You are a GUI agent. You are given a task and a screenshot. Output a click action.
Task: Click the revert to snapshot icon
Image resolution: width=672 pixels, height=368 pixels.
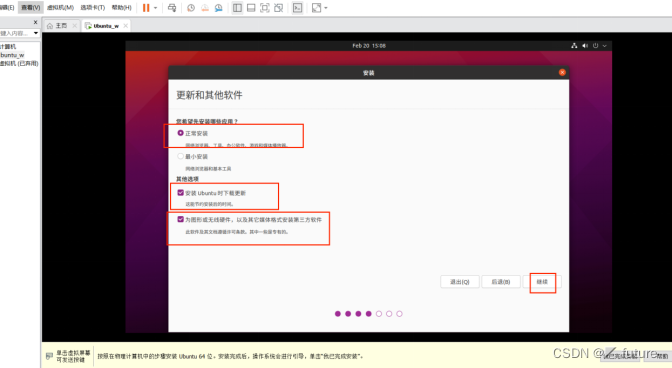click(205, 8)
